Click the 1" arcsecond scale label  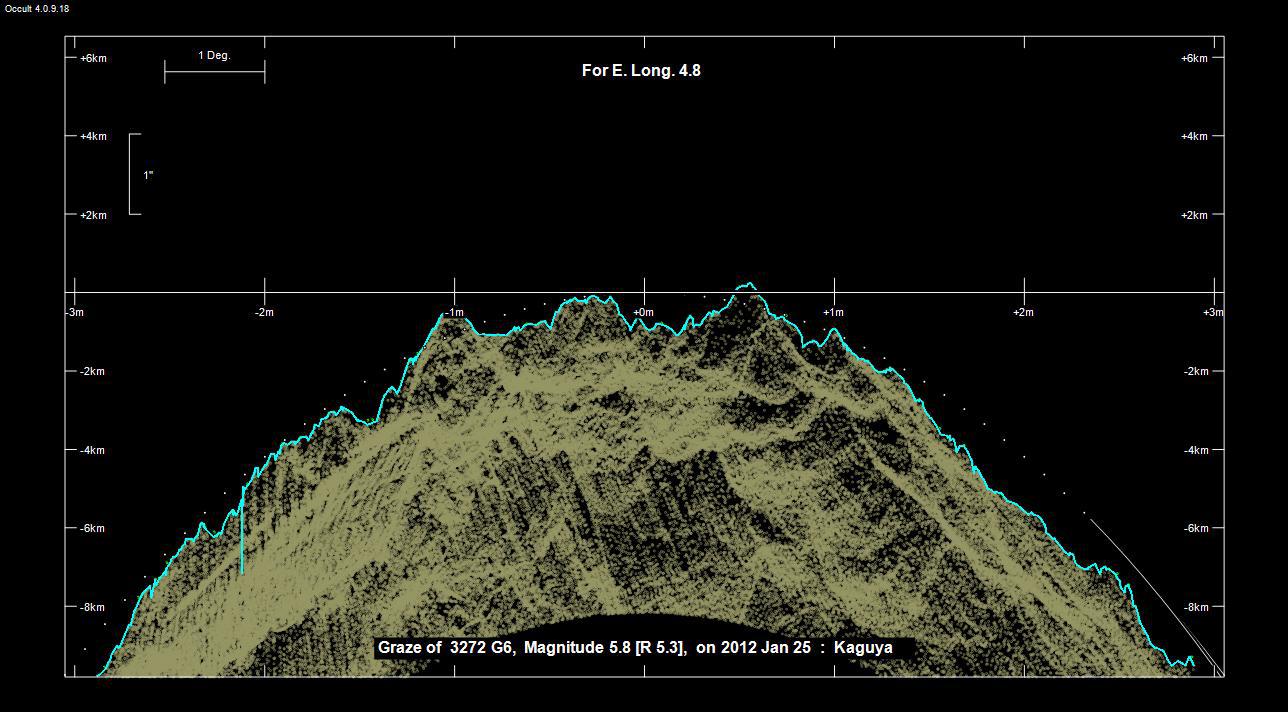(x=148, y=175)
